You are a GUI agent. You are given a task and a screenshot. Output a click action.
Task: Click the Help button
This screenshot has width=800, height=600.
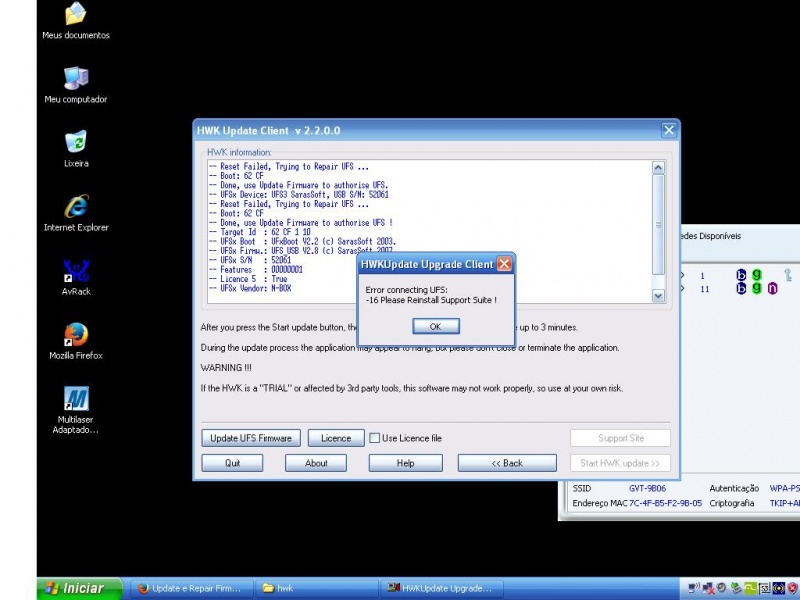coord(405,463)
